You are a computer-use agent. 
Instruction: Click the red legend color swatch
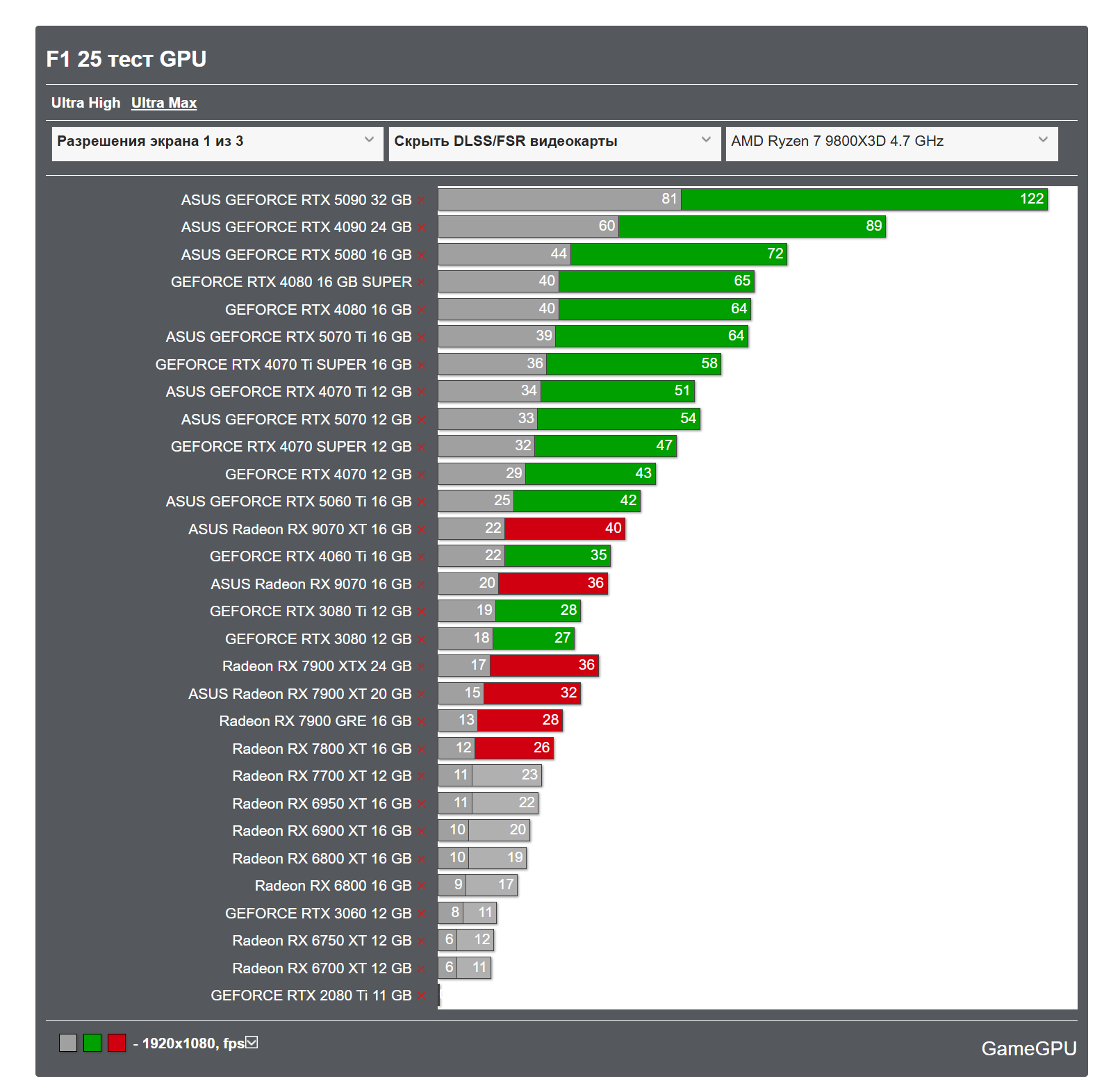(x=117, y=1043)
